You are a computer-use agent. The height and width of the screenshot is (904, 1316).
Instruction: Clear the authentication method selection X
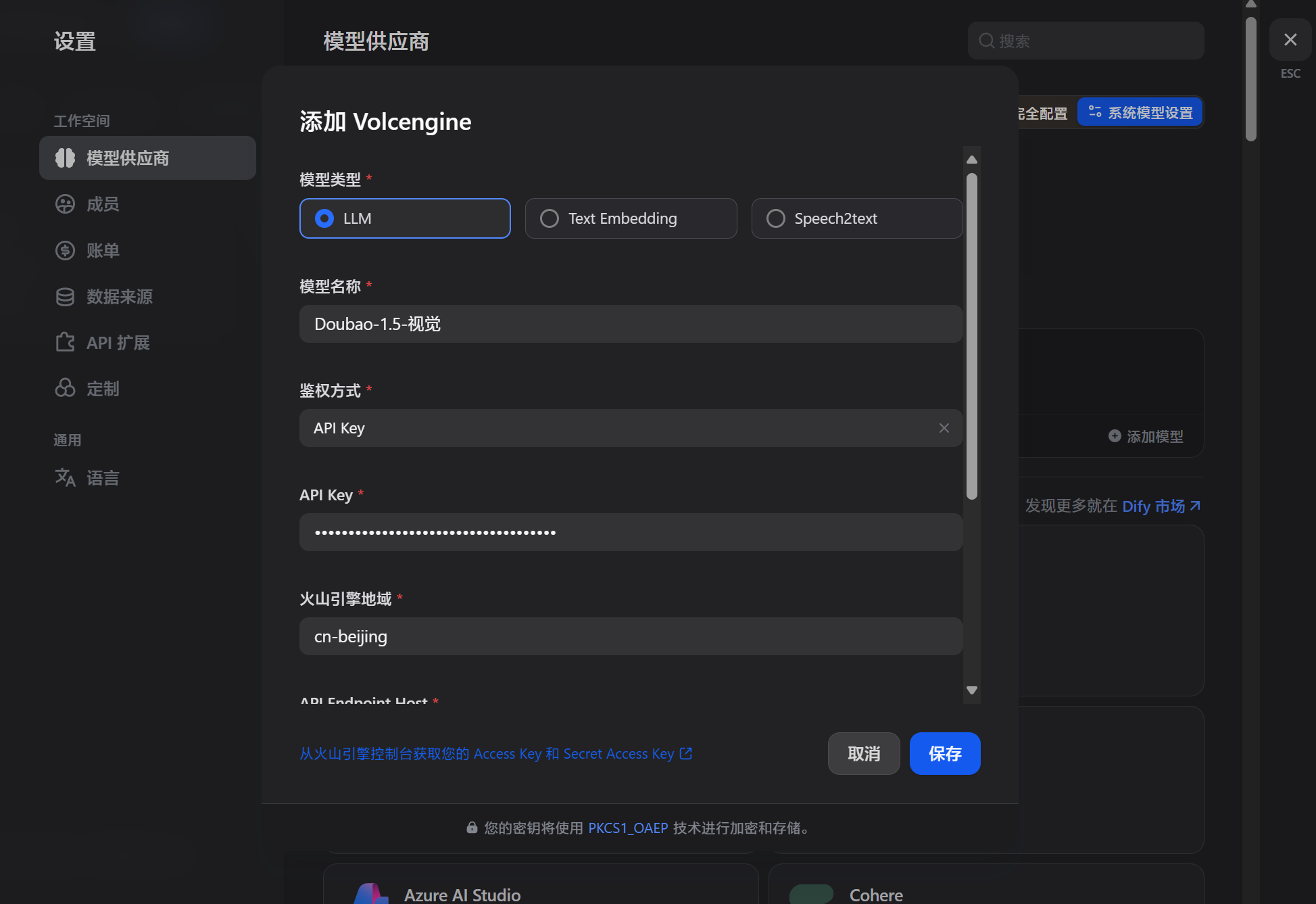[944, 428]
